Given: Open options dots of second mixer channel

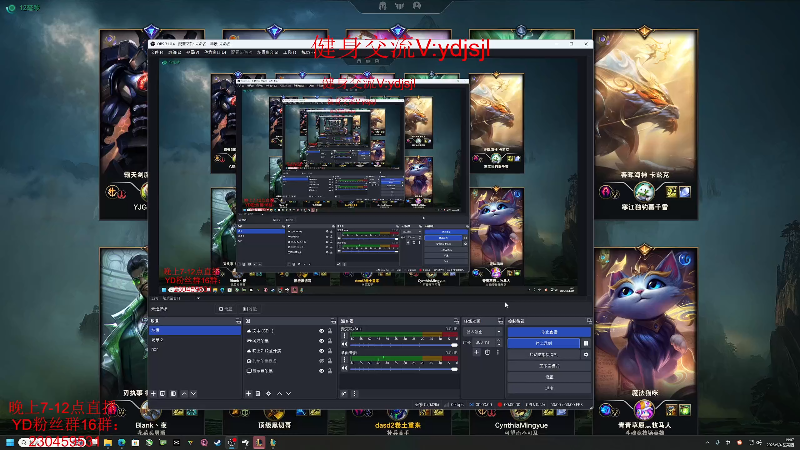Looking at the screenshot, I should tap(344, 360).
